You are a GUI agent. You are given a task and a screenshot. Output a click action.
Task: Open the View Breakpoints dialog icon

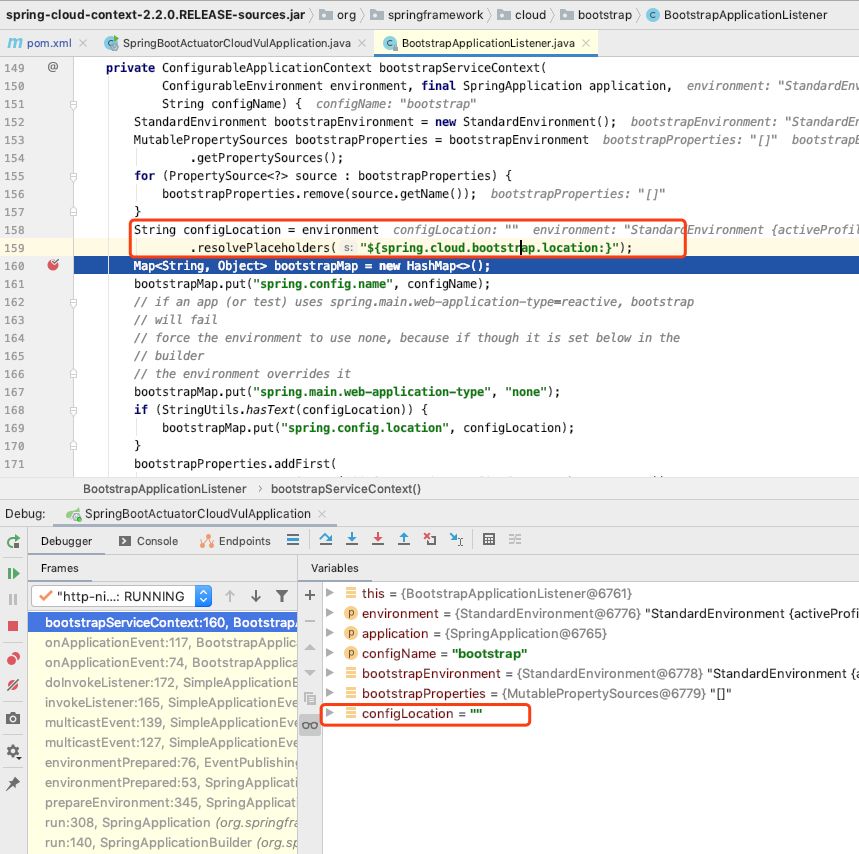coord(13,658)
